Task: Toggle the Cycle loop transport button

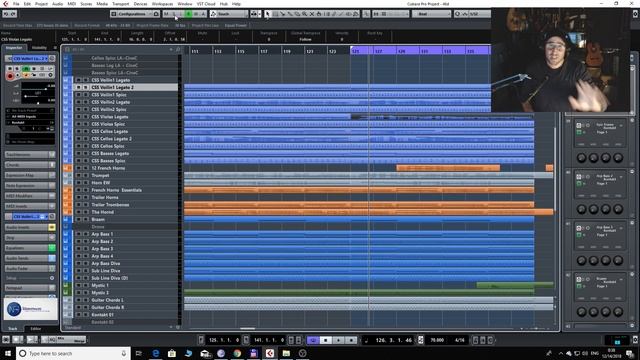Action: [313, 340]
